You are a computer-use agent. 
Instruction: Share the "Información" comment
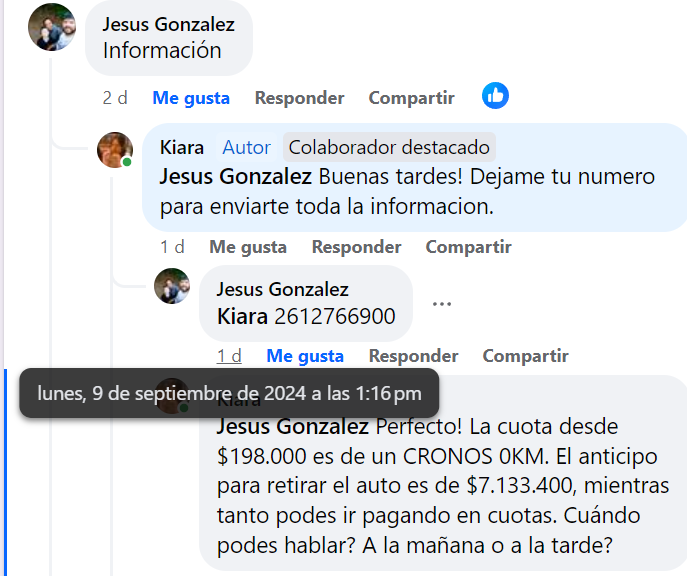coord(411,98)
